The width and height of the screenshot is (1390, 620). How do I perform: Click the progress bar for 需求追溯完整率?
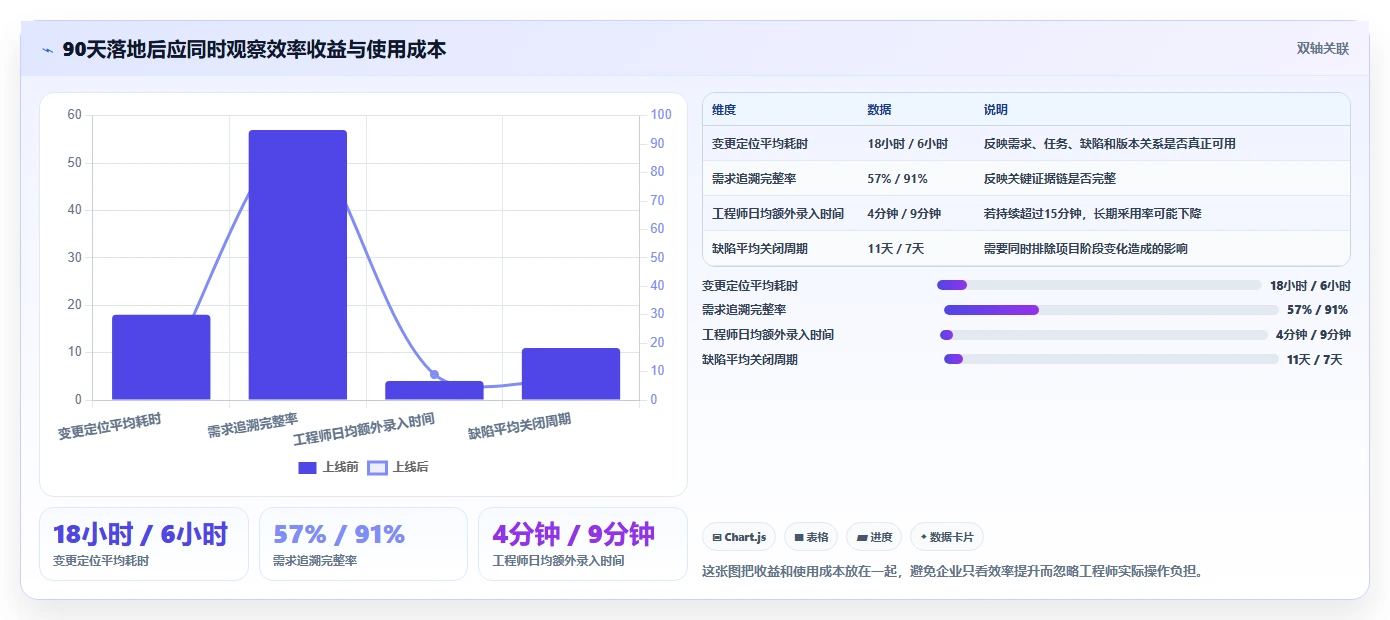1111,310
